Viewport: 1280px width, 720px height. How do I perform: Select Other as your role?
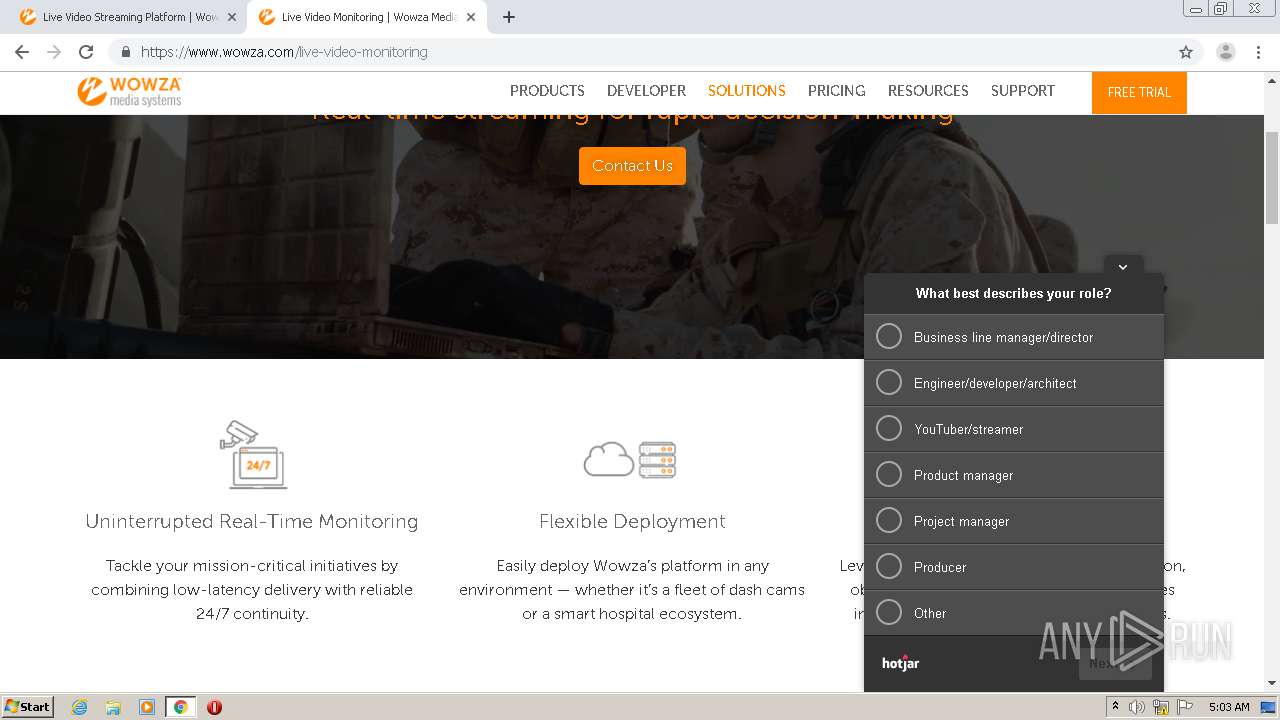coord(1014,613)
